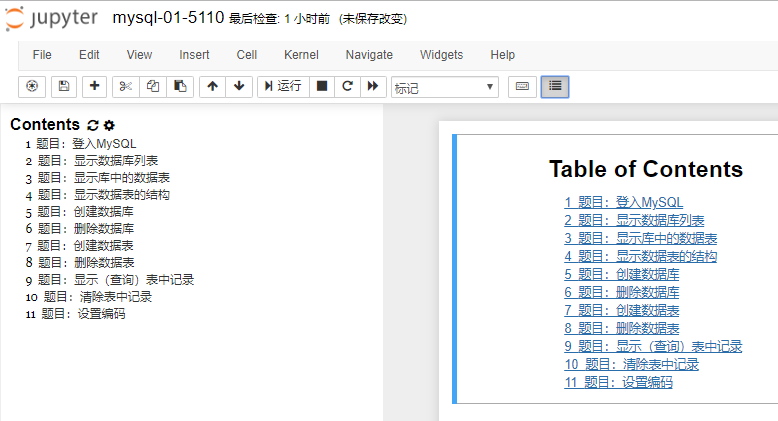Follow cell link 5 创建数据库
This screenshot has height=421, width=778.
tap(622, 275)
